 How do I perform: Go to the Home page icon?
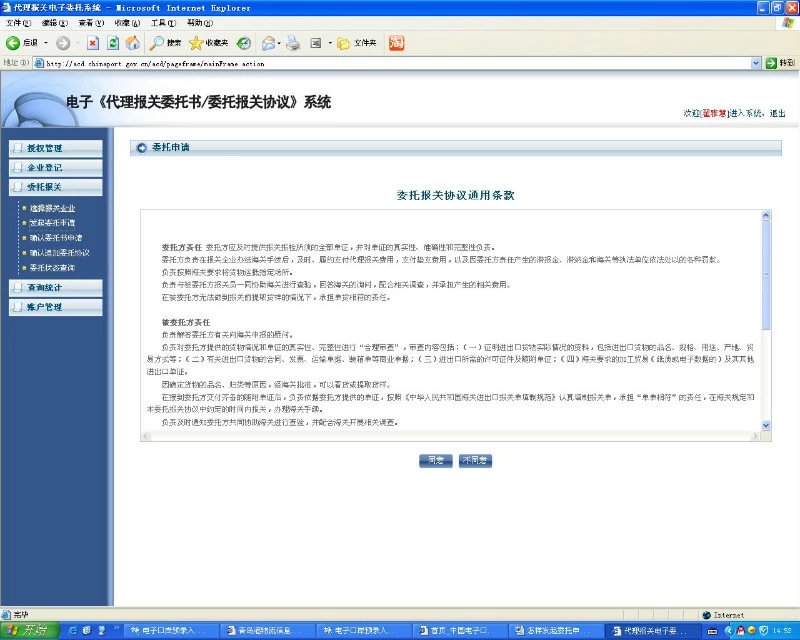click(133, 43)
